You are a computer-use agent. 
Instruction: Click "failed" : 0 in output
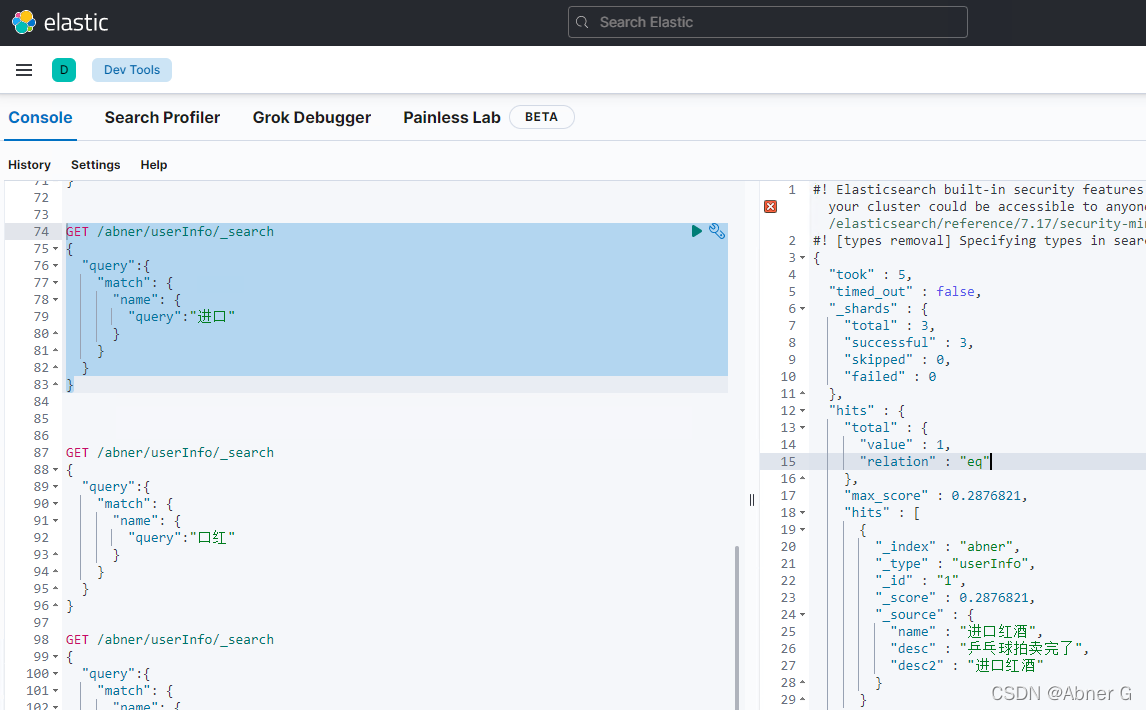(x=890, y=376)
